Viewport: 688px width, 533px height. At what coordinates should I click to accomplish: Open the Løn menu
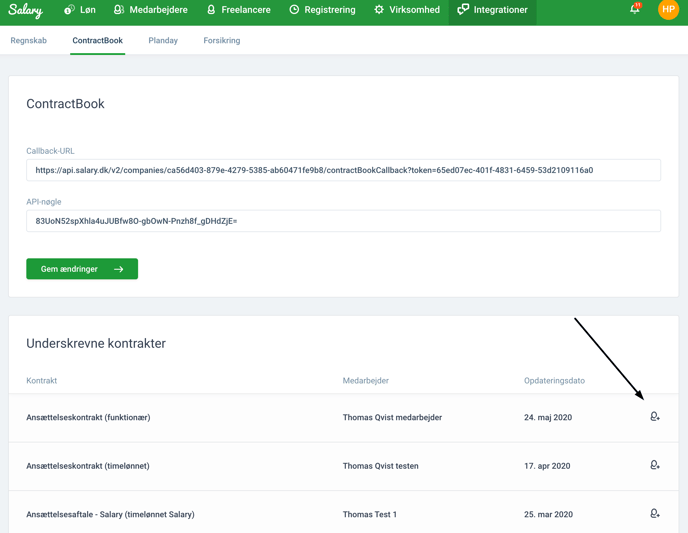click(x=80, y=10)
